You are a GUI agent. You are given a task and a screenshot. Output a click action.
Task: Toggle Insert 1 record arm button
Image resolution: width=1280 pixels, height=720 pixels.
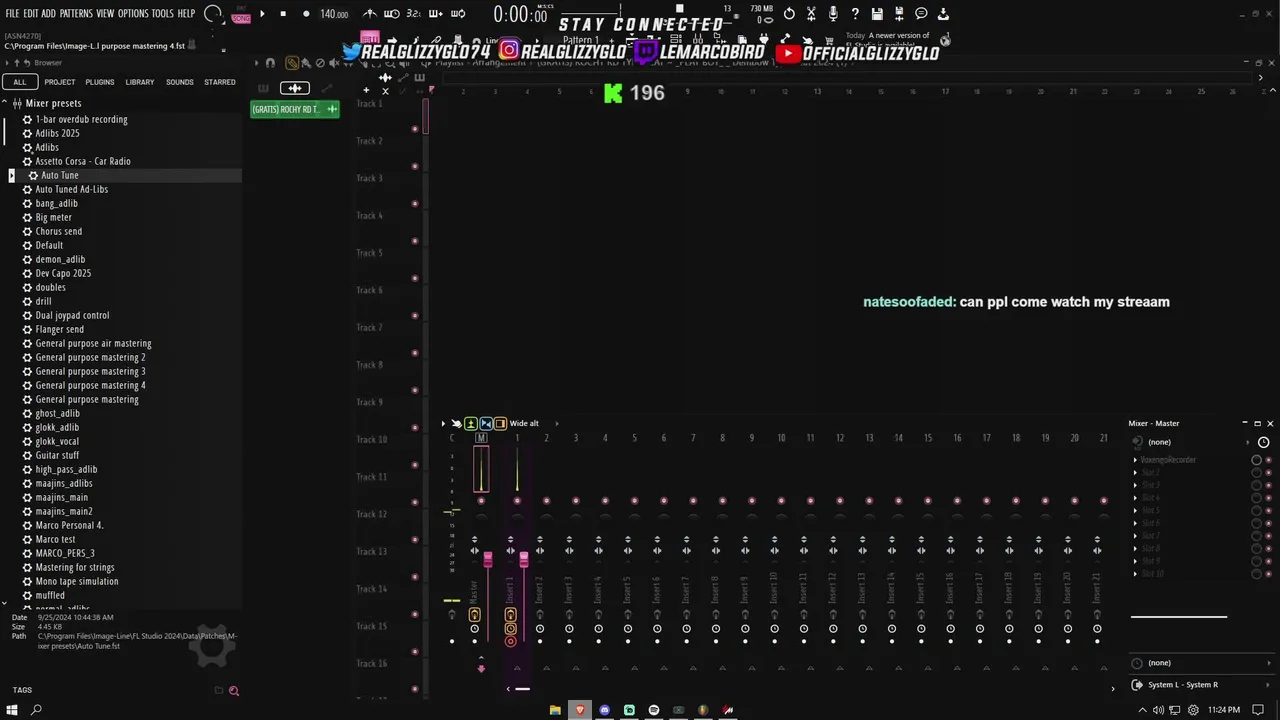(510, 641)
